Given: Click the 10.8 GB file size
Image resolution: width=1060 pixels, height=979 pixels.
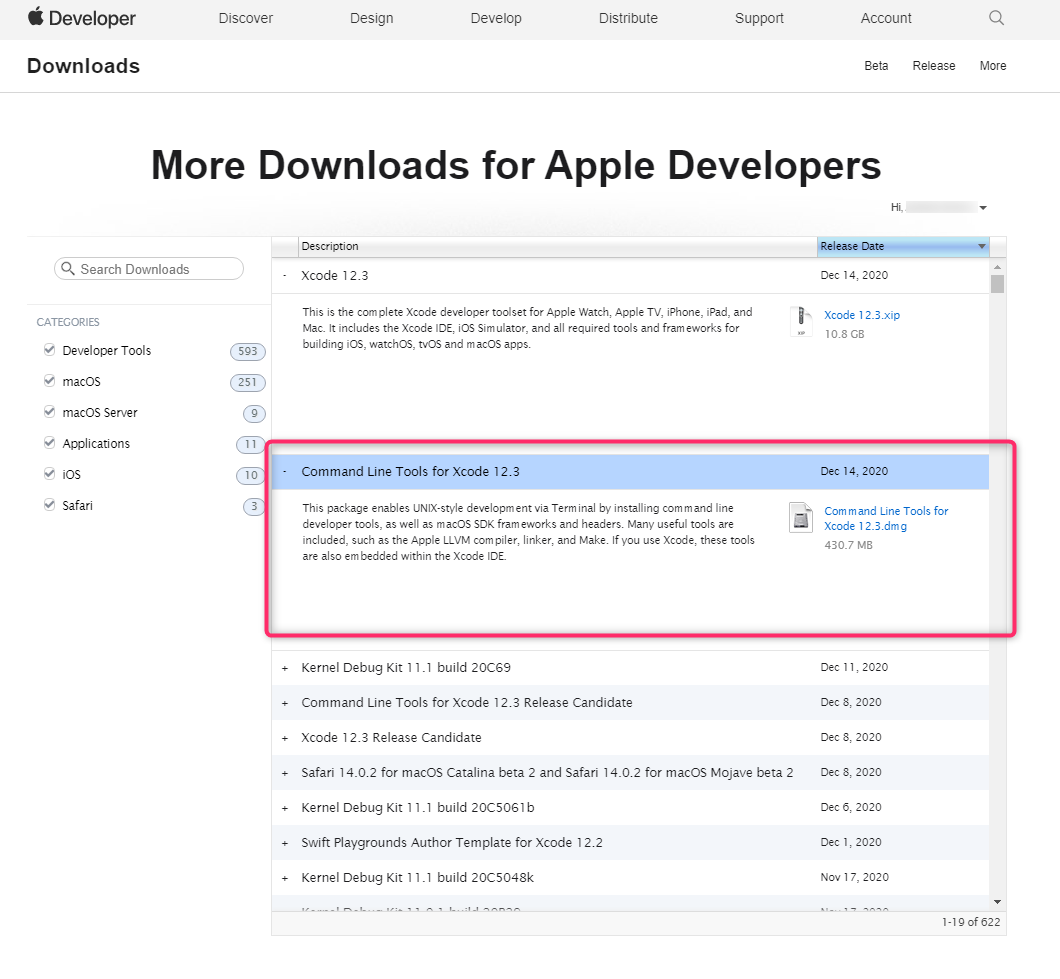Looking at the screenshot, I should pos(844,334).
